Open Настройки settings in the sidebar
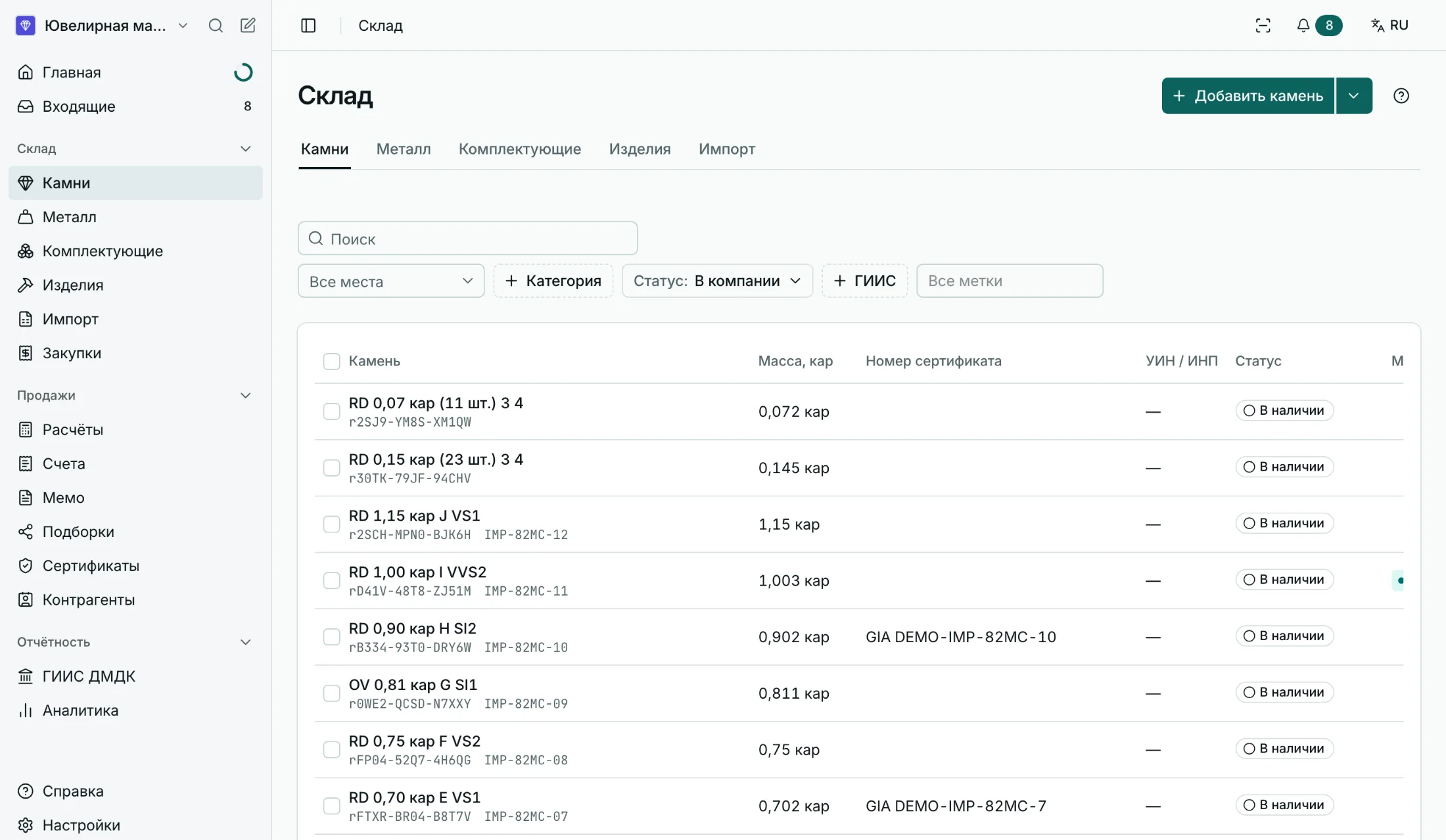The image size is (1446, 840). coord(135,826)
